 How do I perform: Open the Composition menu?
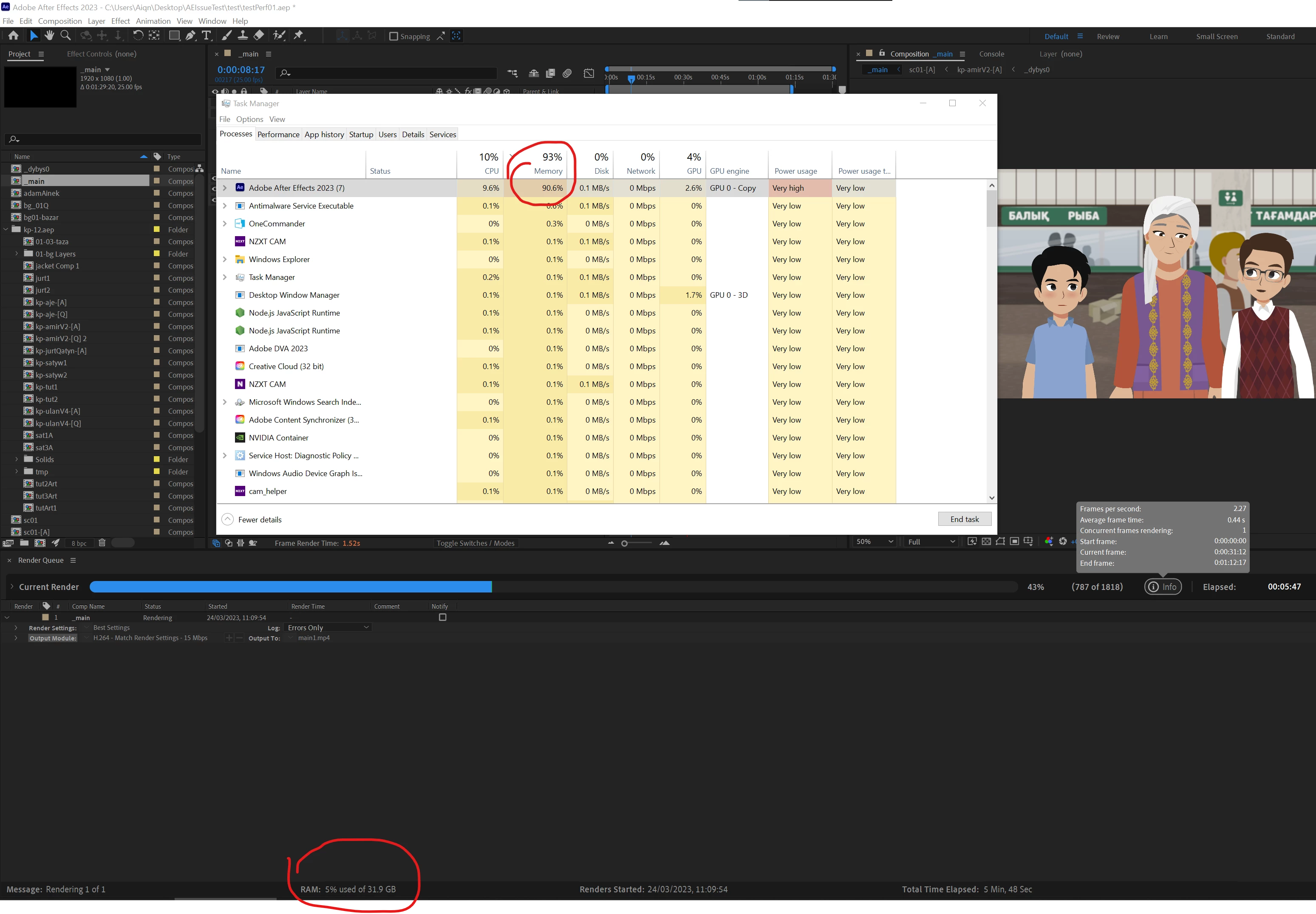[x=59, y=21]
